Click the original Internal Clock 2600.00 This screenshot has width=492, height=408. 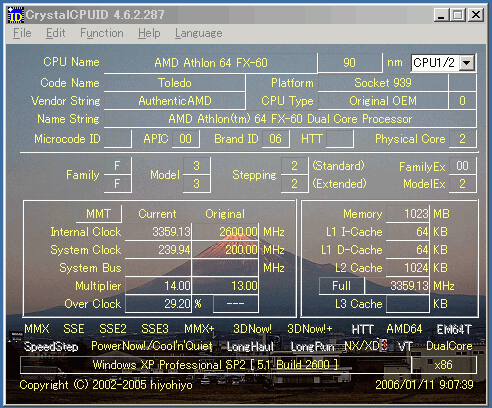coord(225,232)
